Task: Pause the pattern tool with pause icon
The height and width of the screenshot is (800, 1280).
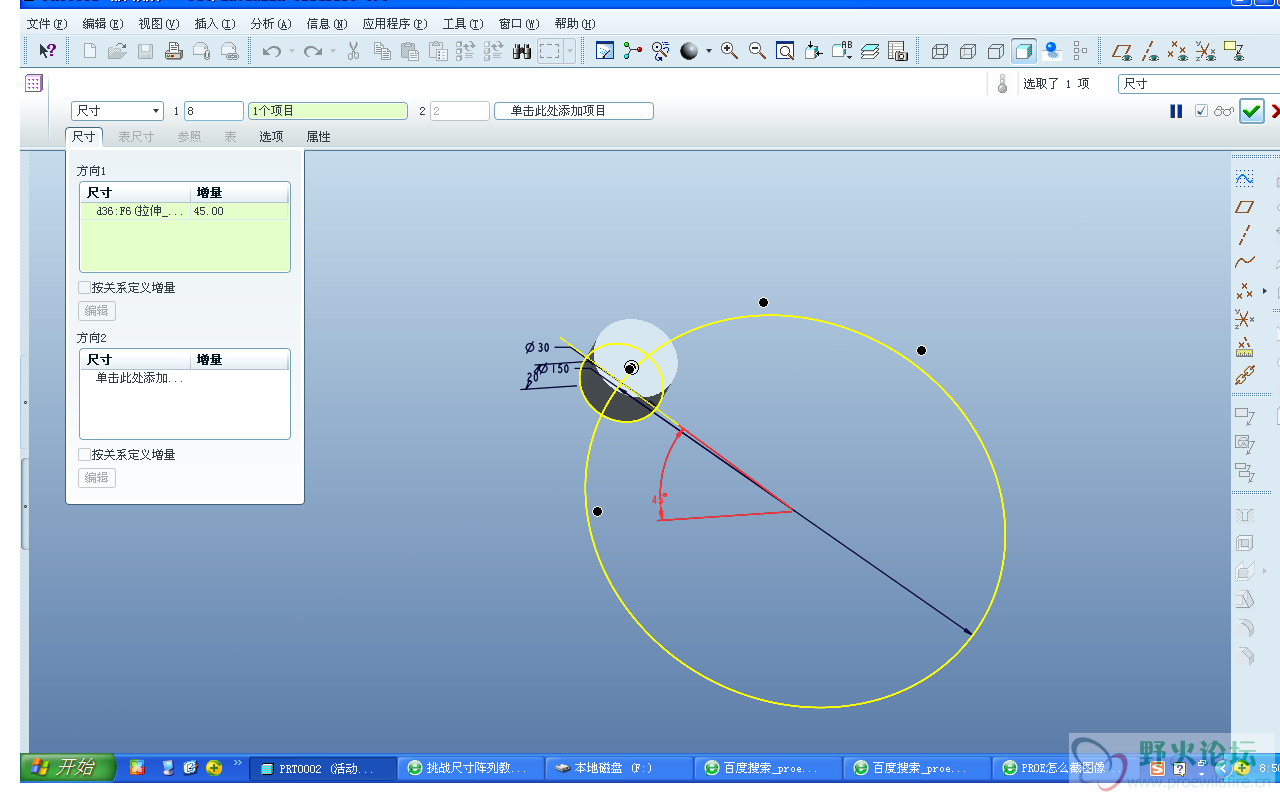Action: tap(1176, 111)
